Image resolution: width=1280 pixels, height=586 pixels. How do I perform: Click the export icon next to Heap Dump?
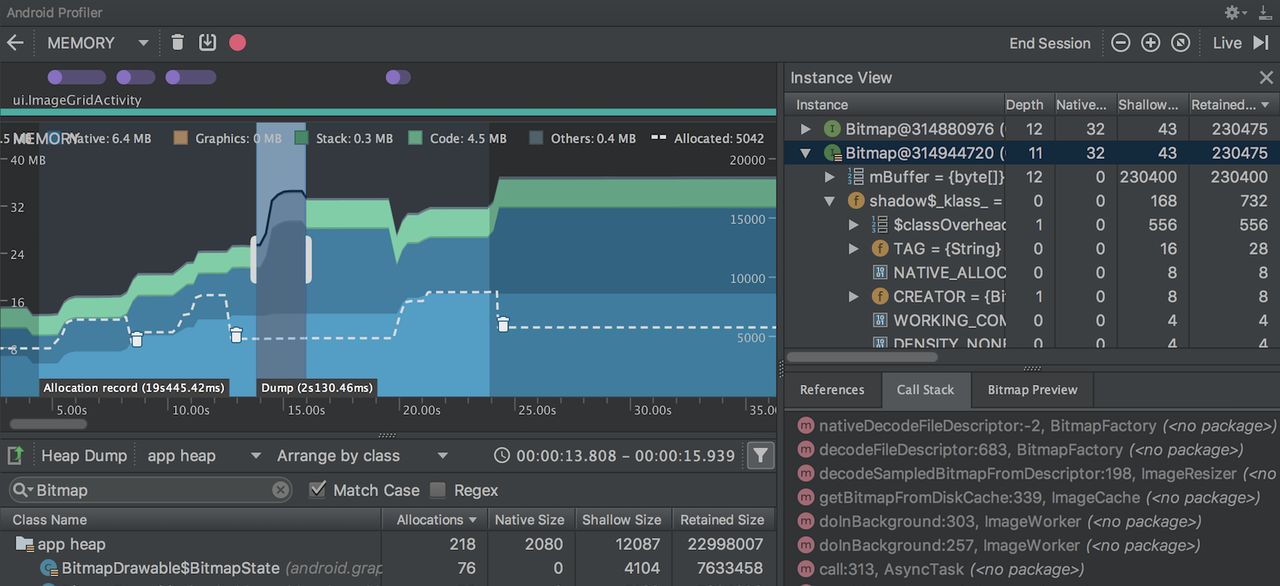14,455
